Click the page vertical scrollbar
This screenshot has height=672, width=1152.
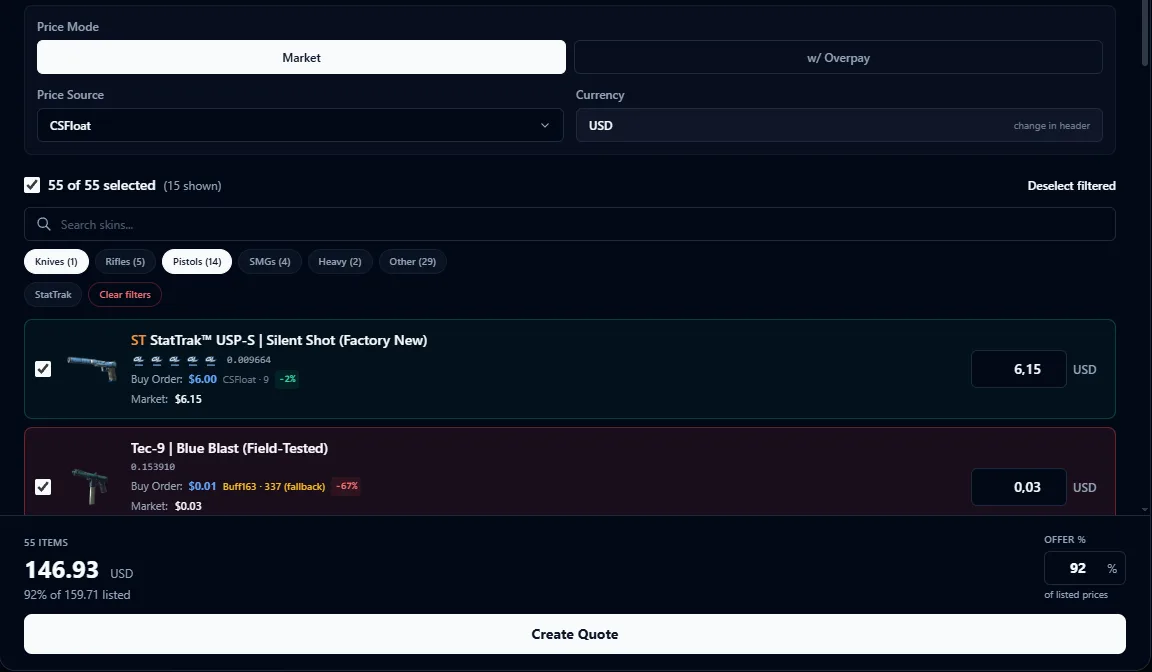pos(1146,33)
